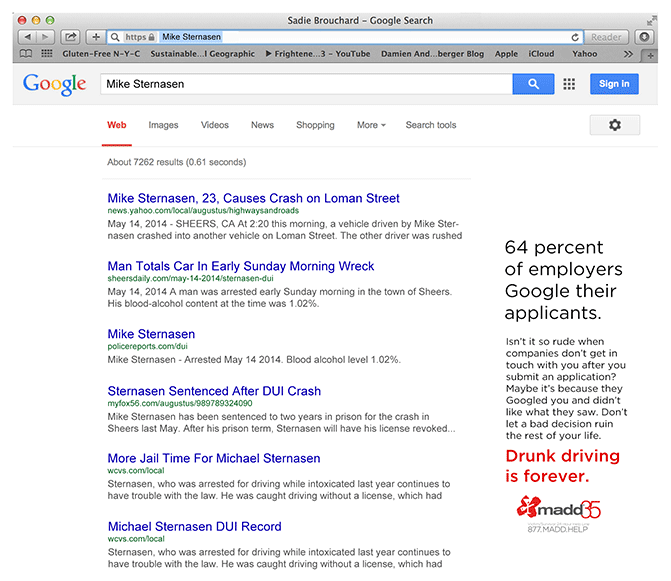Screen dimensions: 671x581
Task: Open Frightene...3 - YouTube bookmark
Action: pos(318,54)
